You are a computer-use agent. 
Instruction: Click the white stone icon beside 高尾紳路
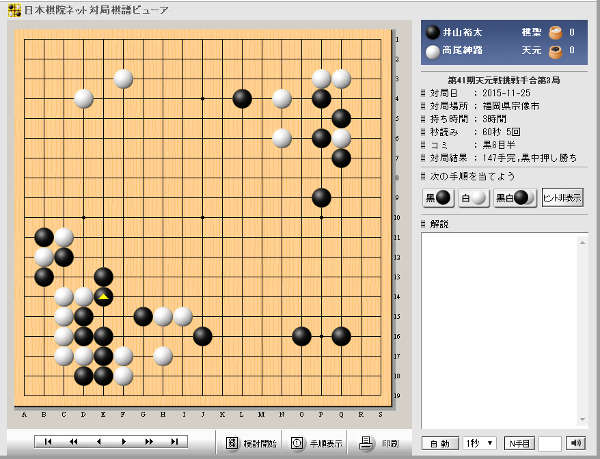tap(433, 52)
